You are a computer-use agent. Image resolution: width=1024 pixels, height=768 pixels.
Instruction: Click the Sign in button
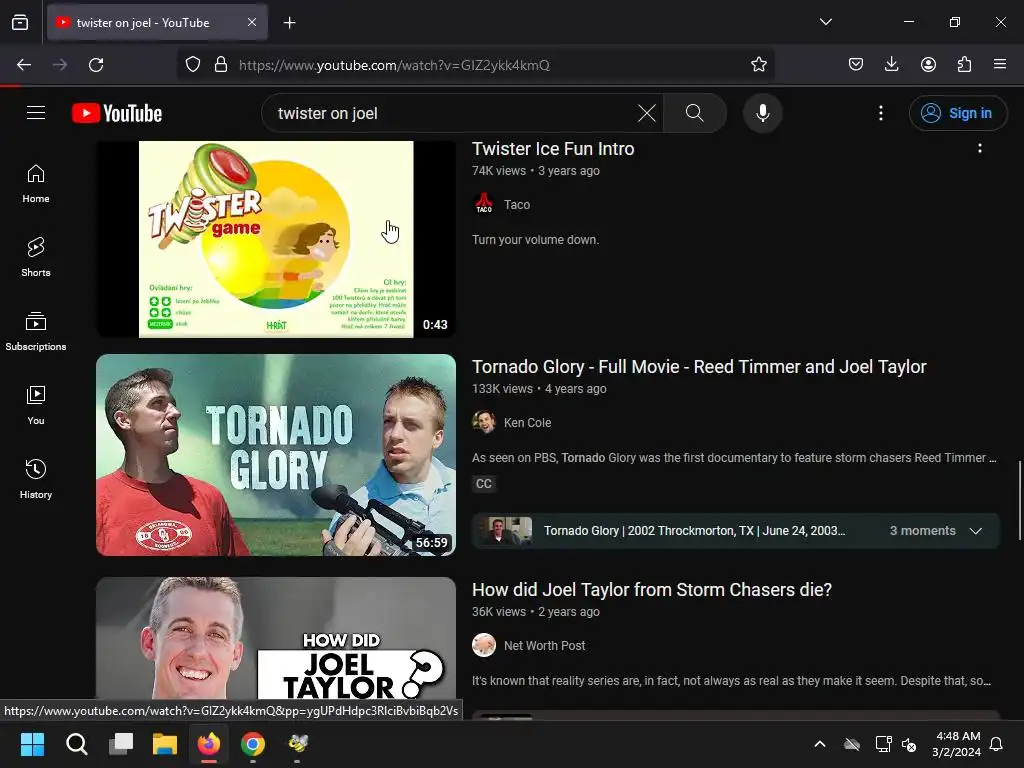957,113
